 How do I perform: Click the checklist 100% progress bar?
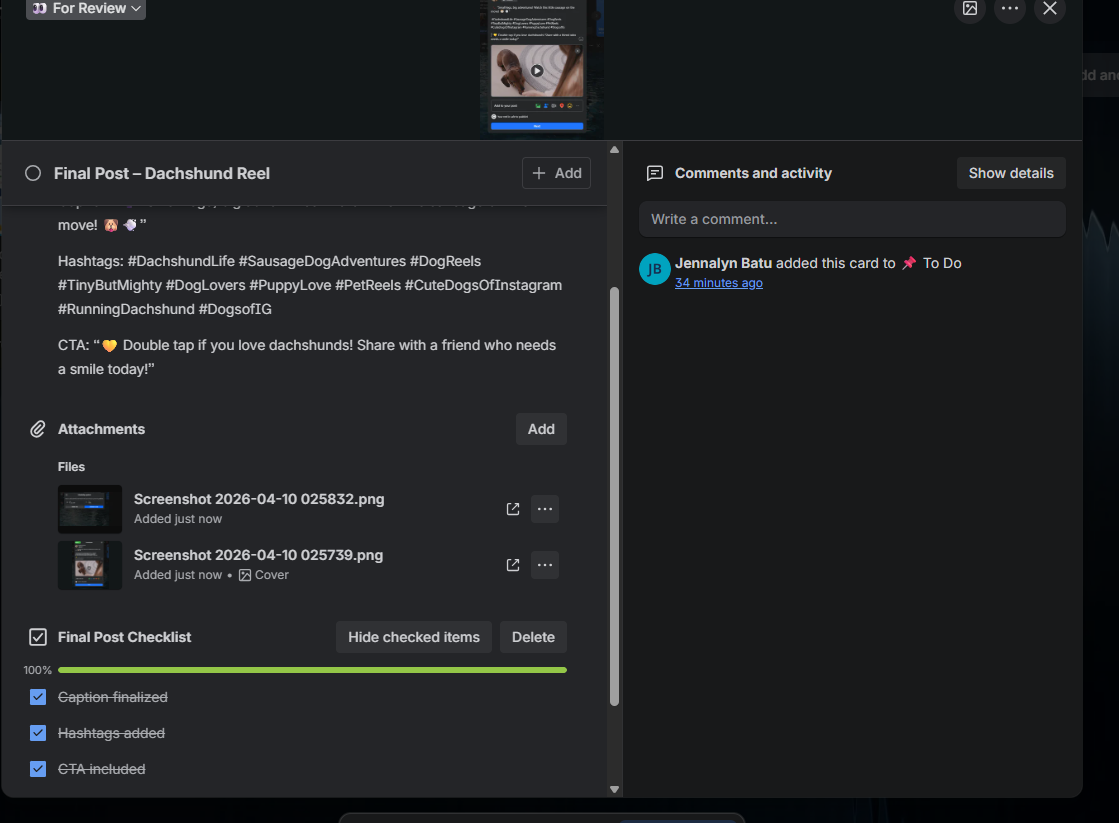313,670
